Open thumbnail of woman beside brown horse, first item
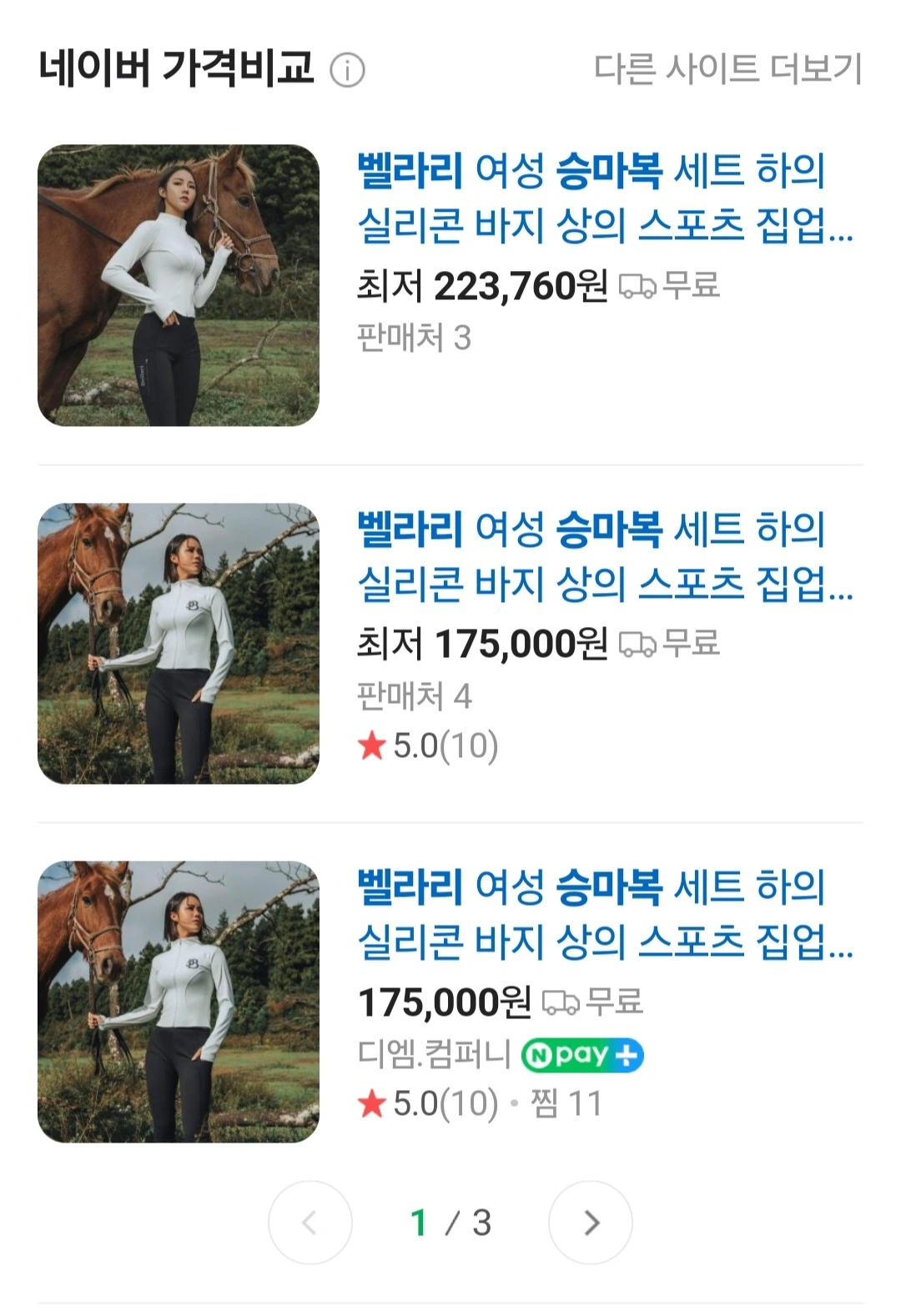The height and width of the screenshot is (1316, 901). tap(179, 285)
